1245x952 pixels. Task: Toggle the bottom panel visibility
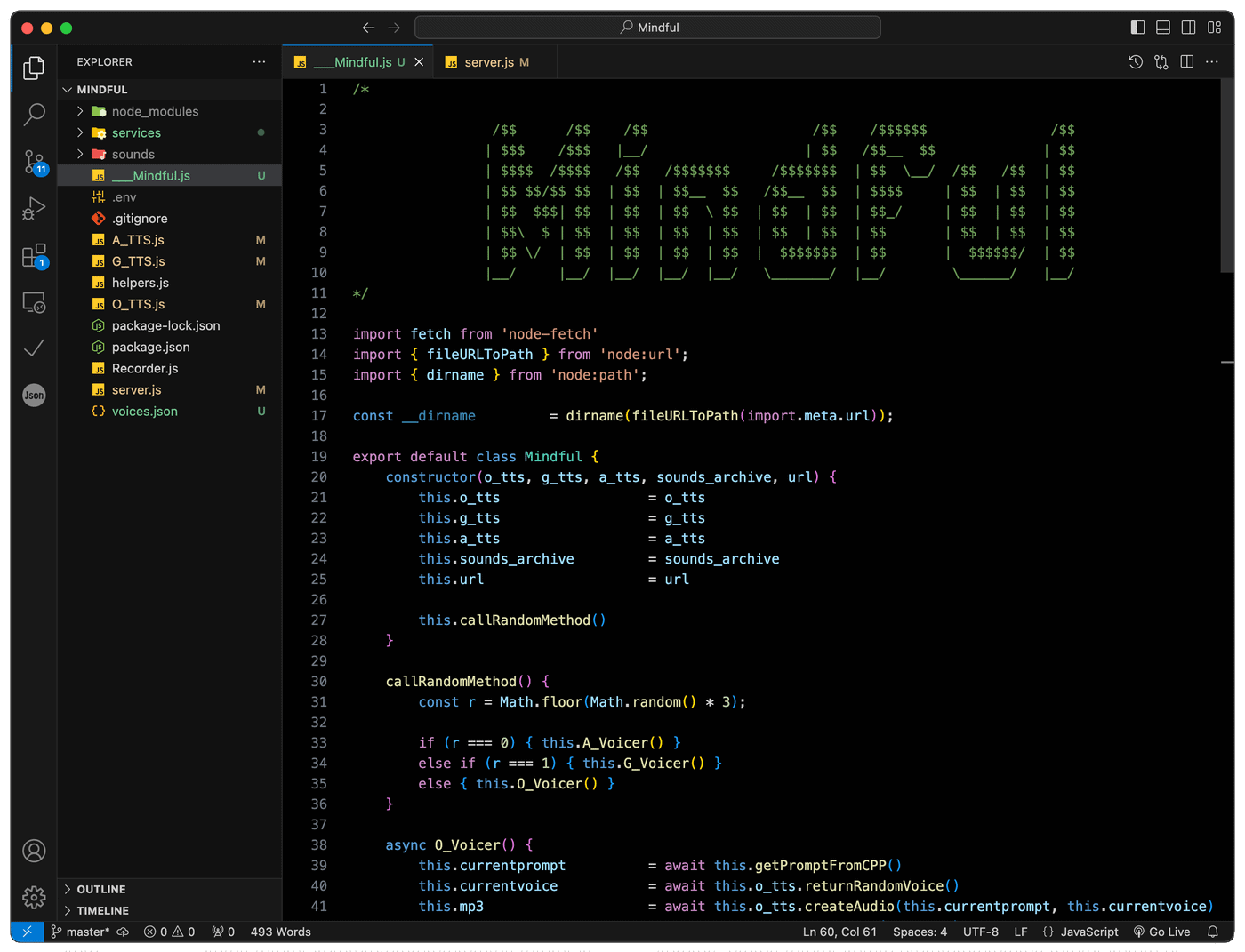point(1162,28)
